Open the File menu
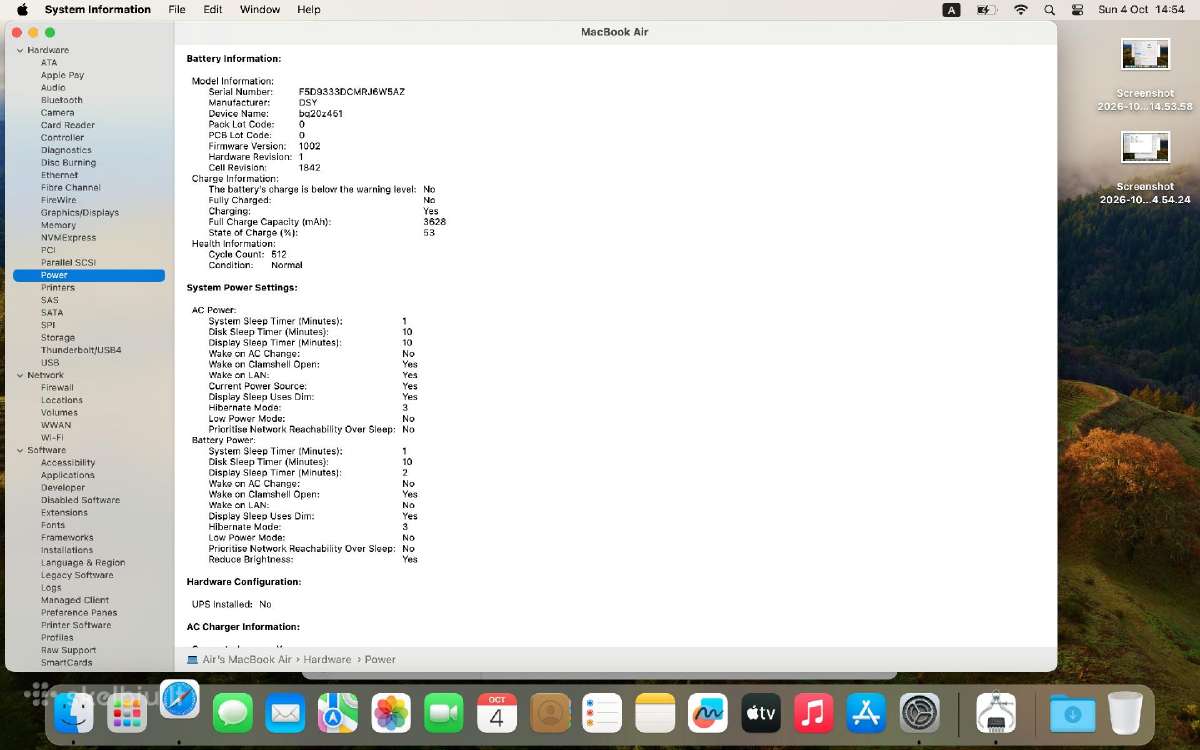 [x=177, y=9]
